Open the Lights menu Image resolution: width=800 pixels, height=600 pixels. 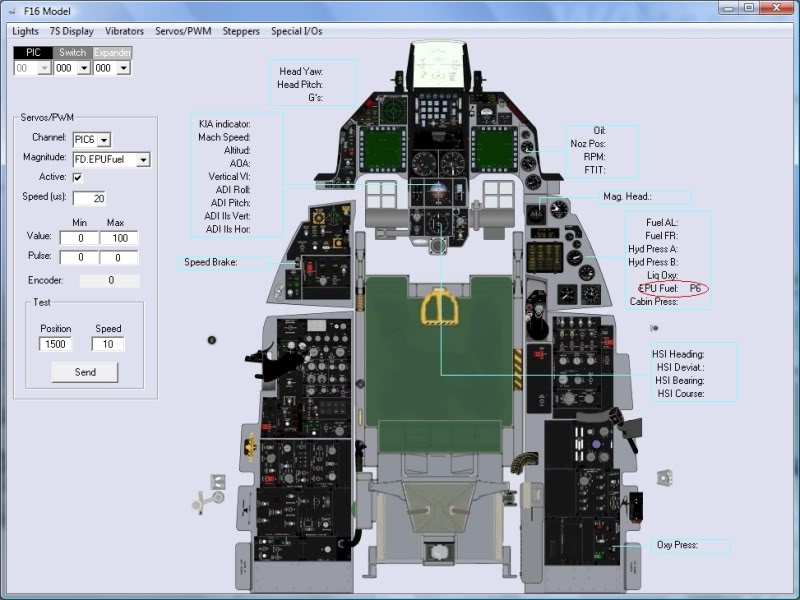click(x=25, y=31)
